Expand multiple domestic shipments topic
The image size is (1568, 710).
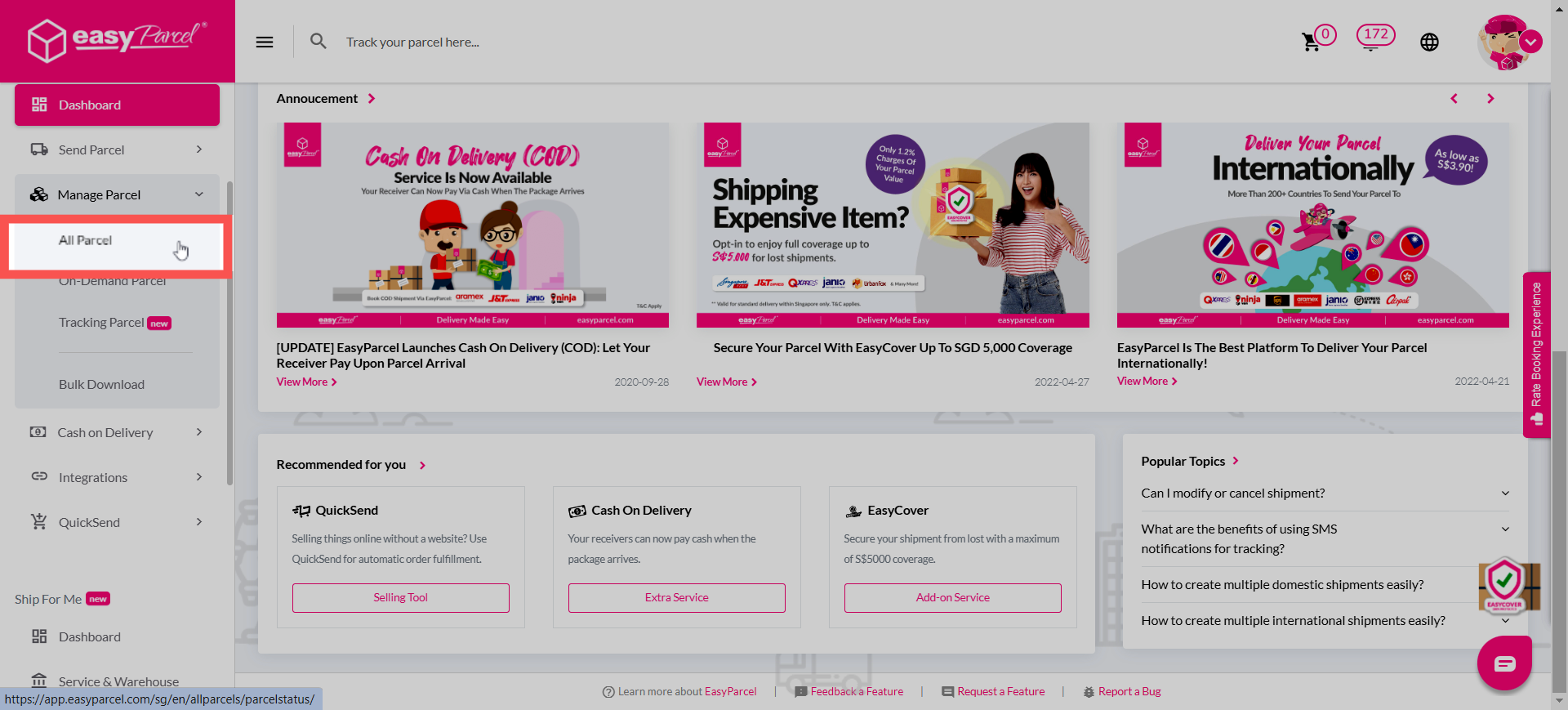coord(1325,584)
